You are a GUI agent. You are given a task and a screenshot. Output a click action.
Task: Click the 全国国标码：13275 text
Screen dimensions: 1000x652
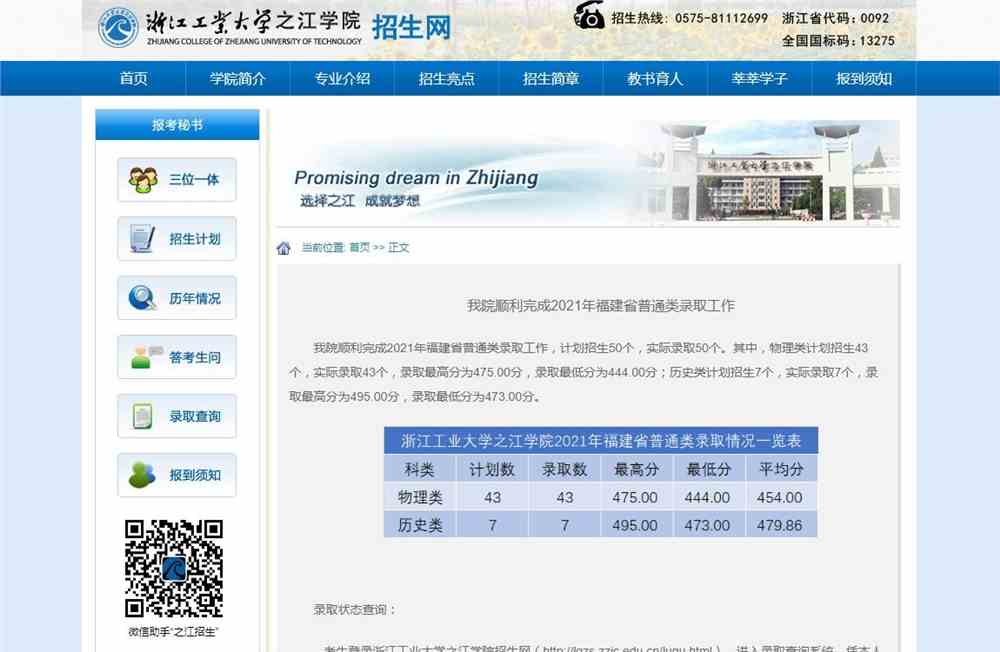(x=839, y=41)
